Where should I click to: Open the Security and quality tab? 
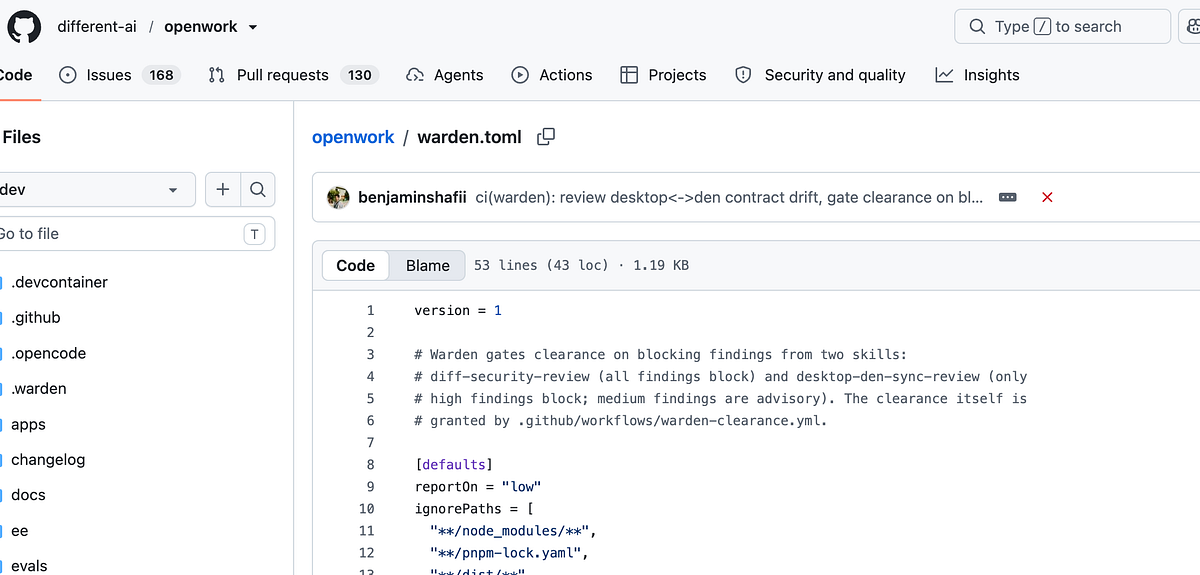pos(820,75)
